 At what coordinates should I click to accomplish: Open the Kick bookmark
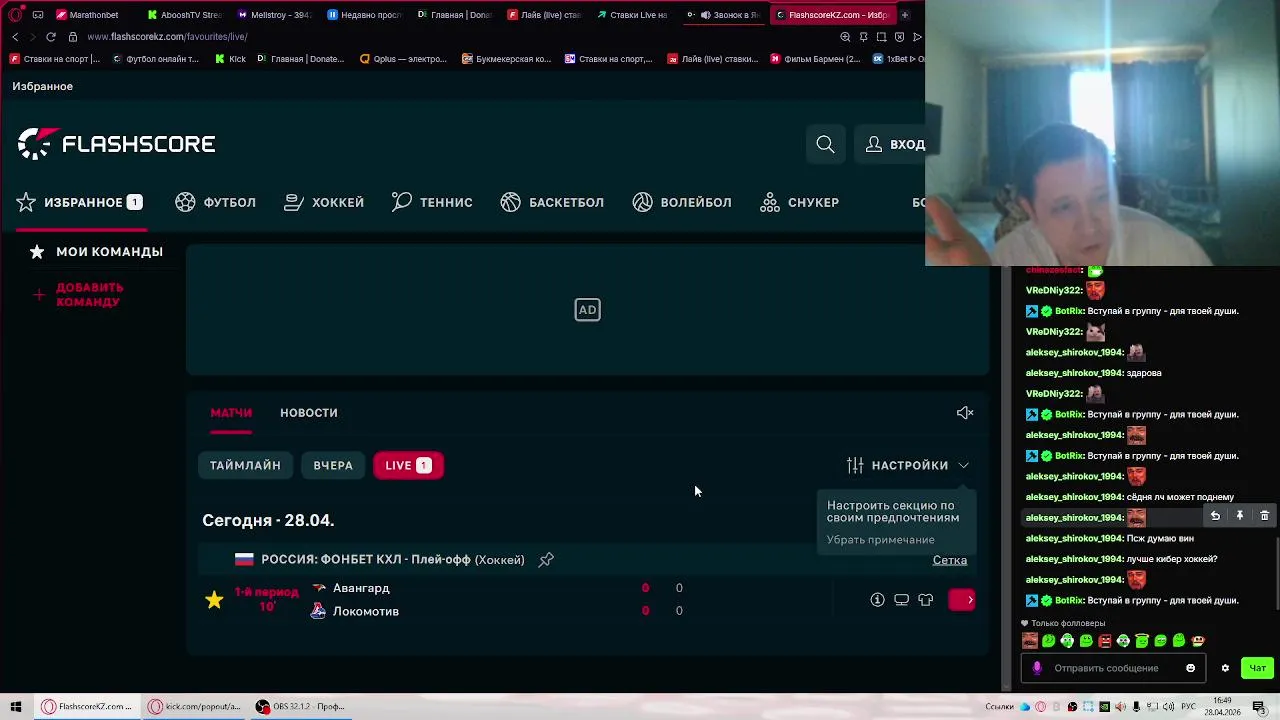click(x=231, y=59)
